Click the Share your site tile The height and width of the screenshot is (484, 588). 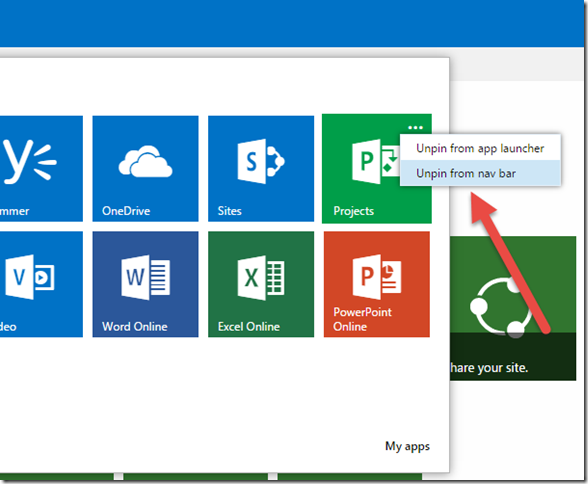513,308
